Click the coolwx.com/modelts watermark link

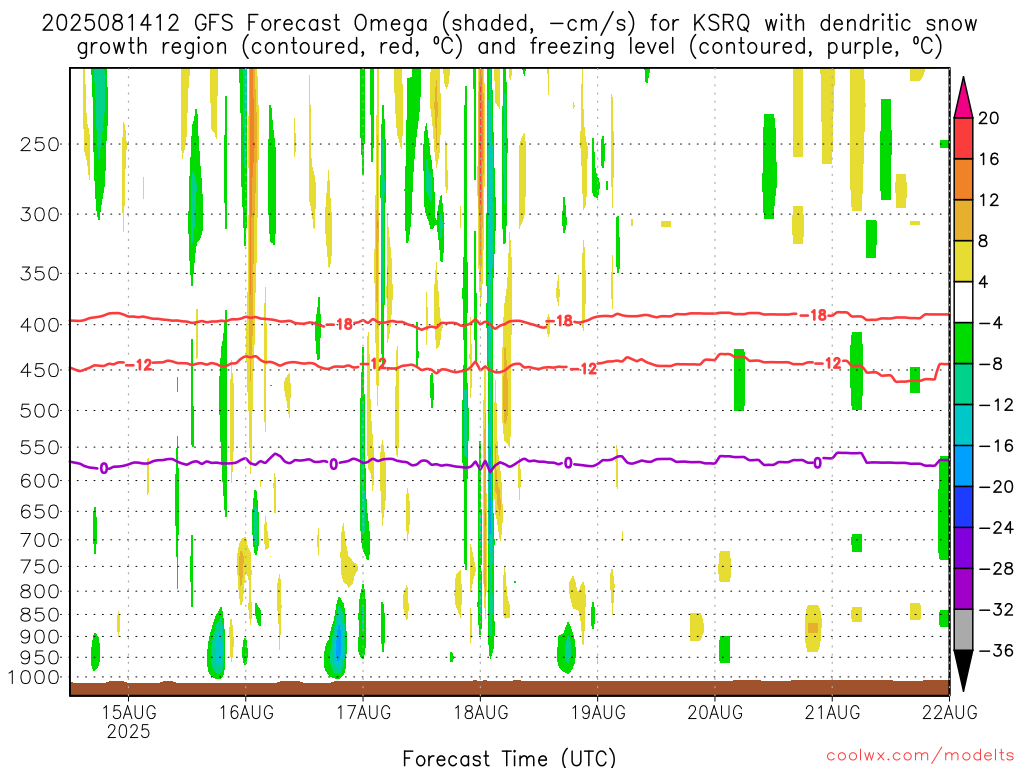tap(919, 756)
